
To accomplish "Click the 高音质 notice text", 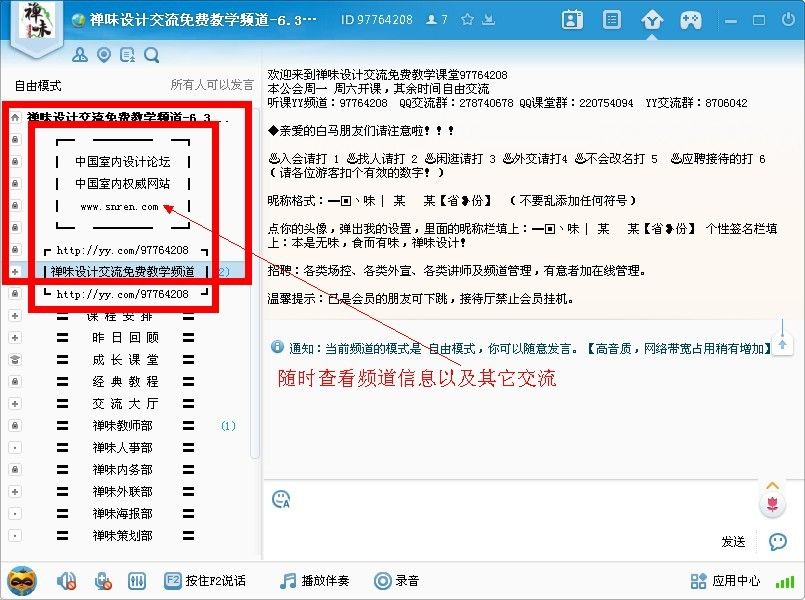I will coord(613,349).
